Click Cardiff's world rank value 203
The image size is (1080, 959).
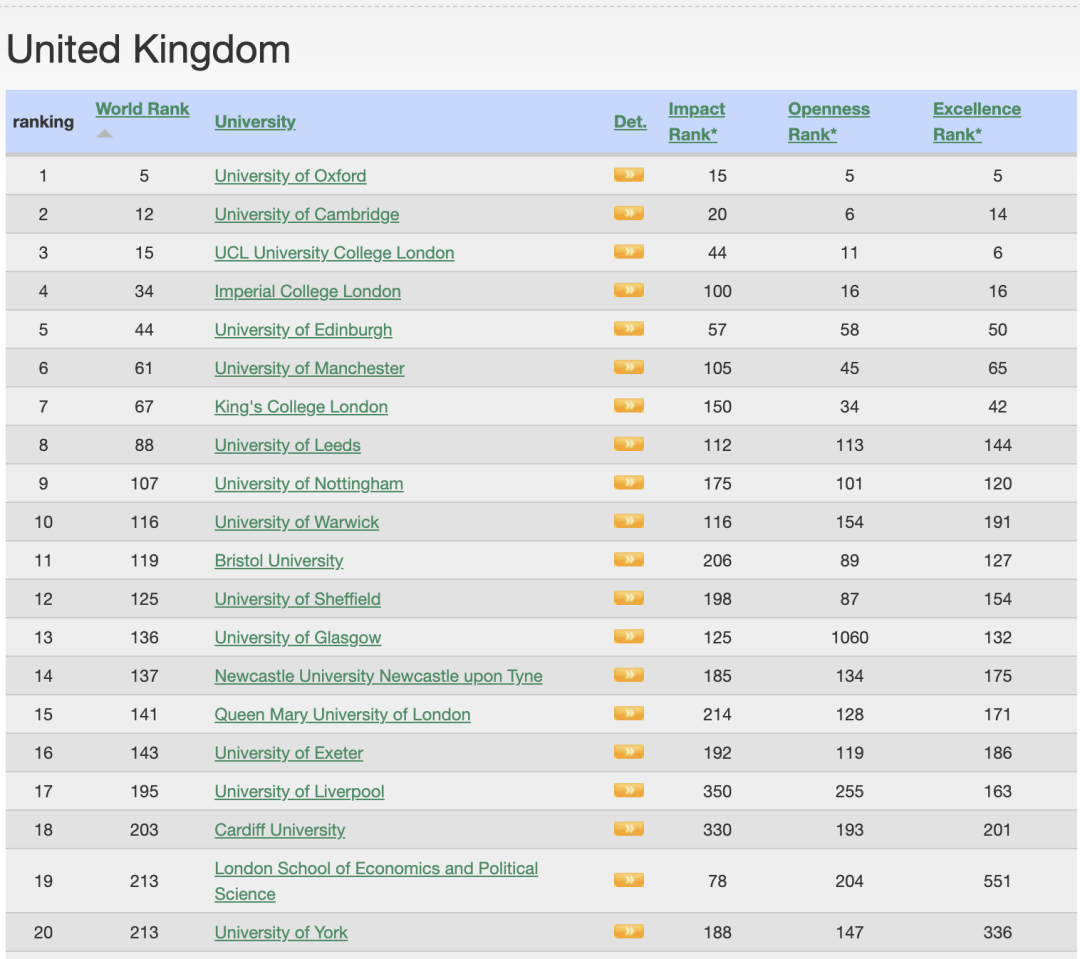tap(144, 830)
